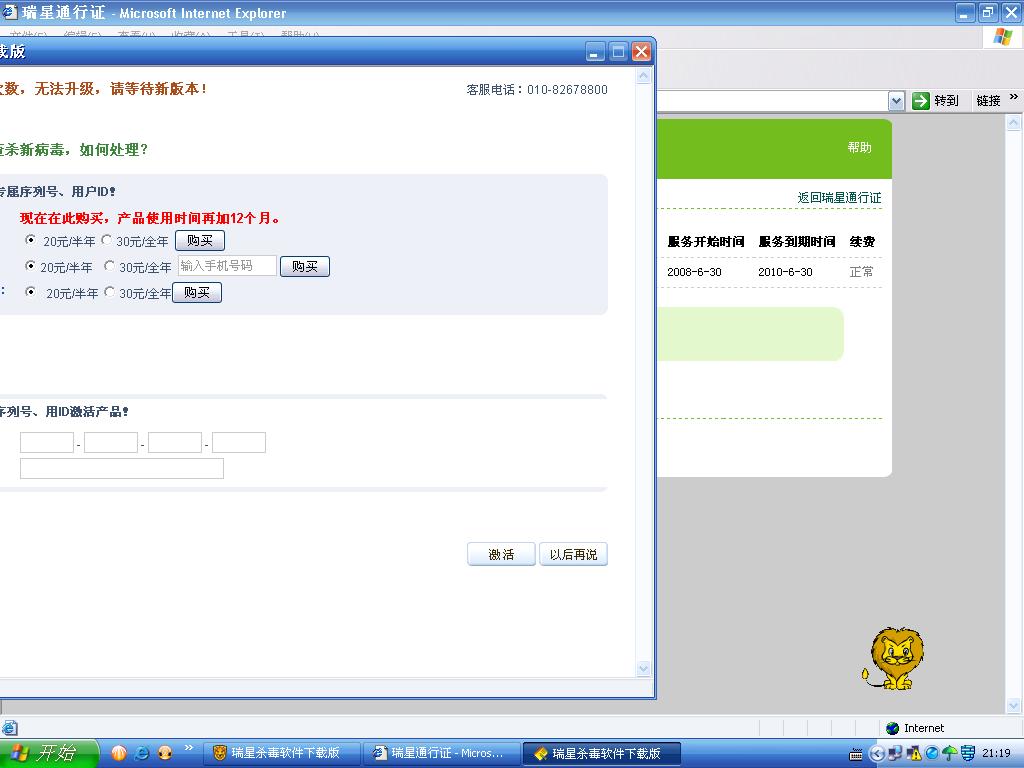Image resolution: width=1024 pixels, height=768 pixels.
Task: Click the network connection tray icon
Action: click(x=895, y=754)
